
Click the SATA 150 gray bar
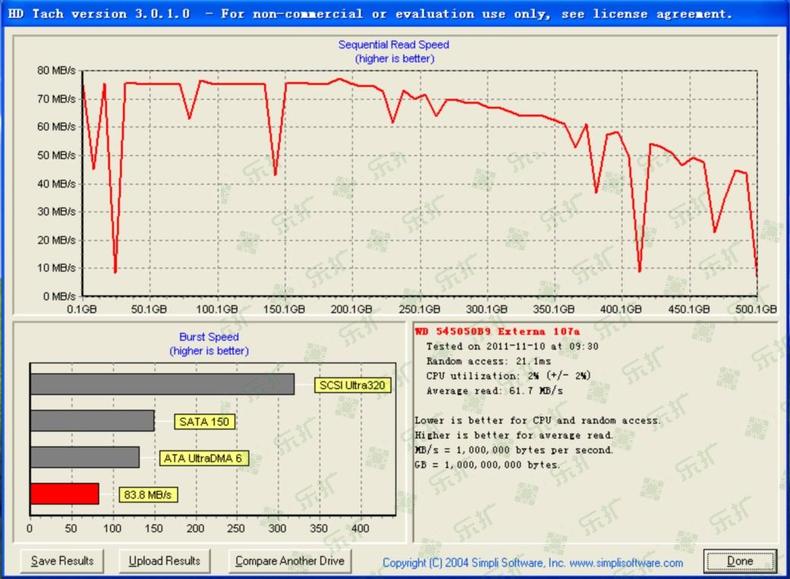coord(92,421)
